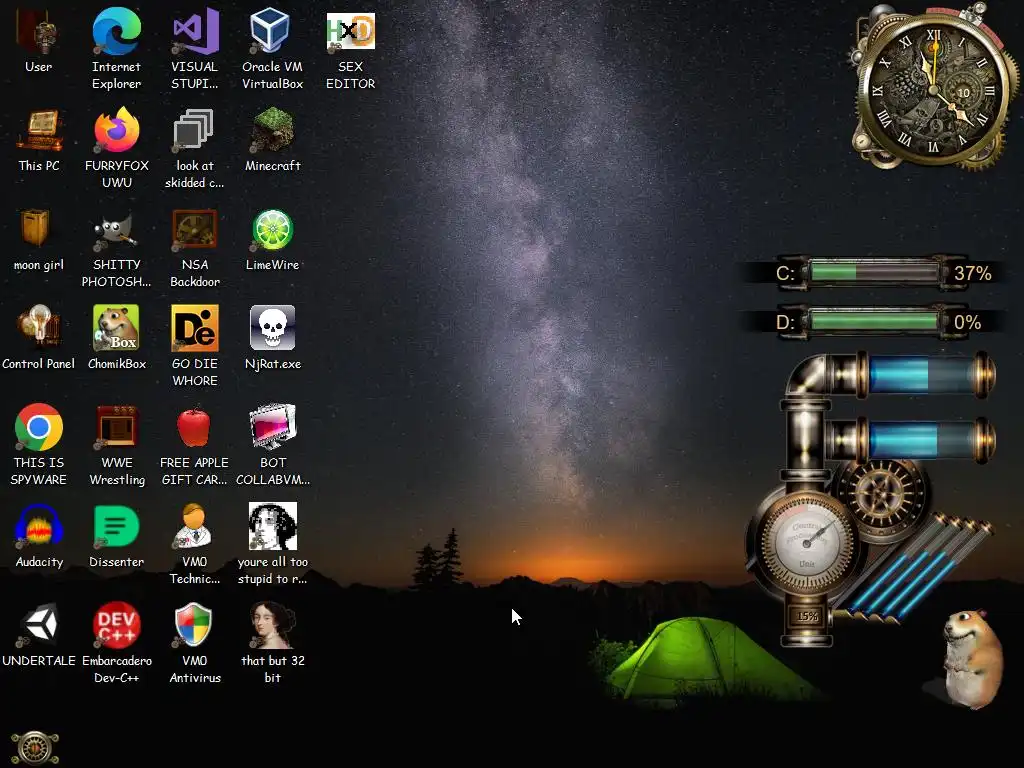The height and width of the screenshot is (768, 1024).
Task: Launch Oracle VM VirtualBox
Action: (272, 31)
